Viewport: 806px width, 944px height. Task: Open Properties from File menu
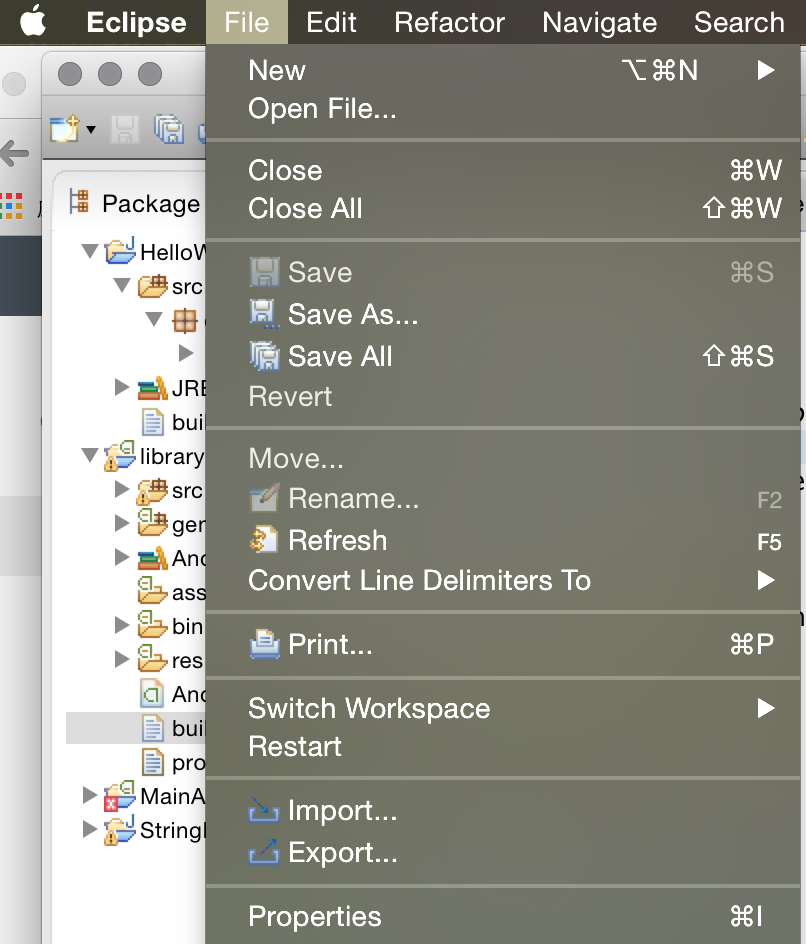tap(503, 917)
